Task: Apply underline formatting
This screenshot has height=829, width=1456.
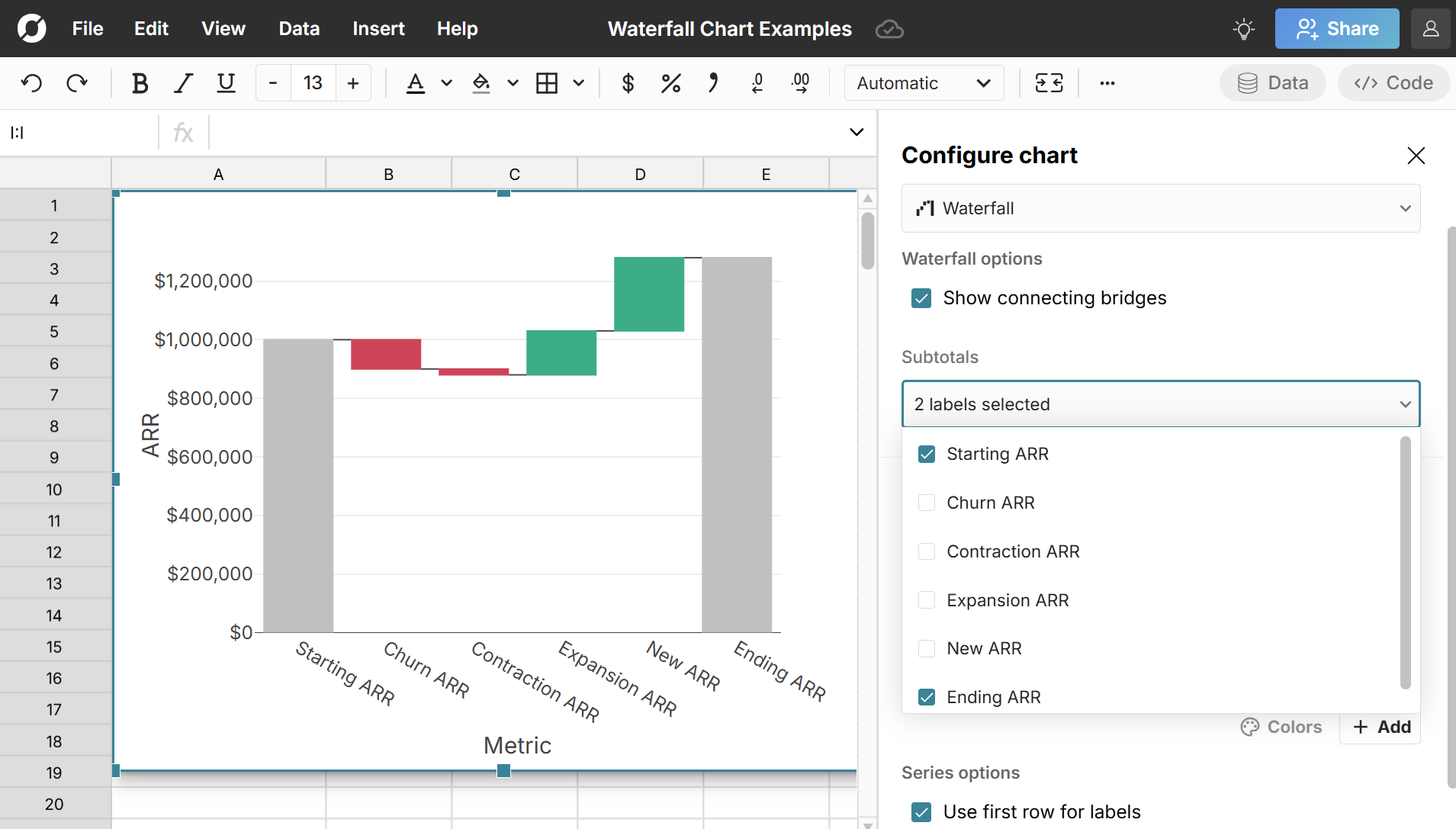Action: coord(226,83)
